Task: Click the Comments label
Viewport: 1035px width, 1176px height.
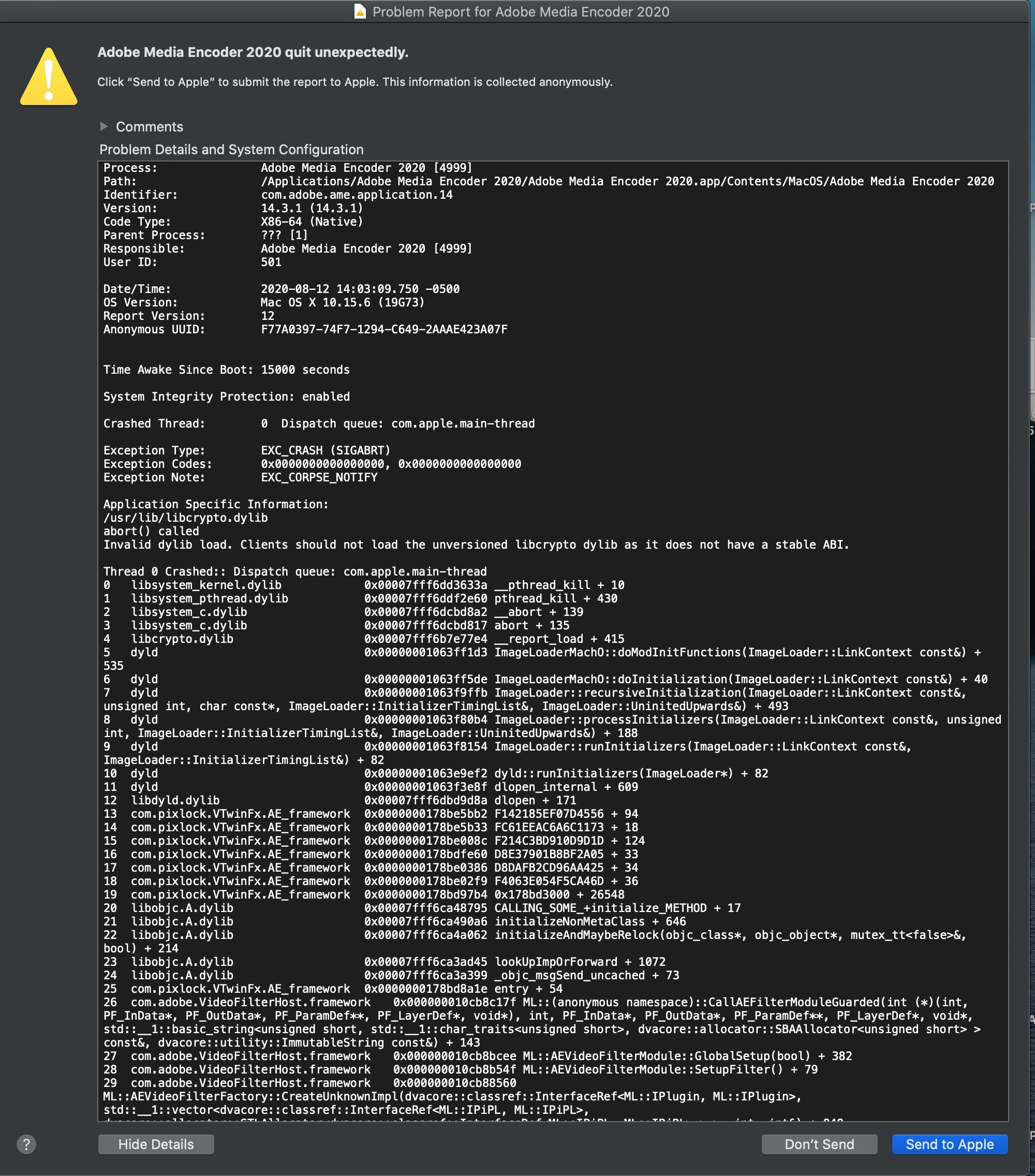Action: coord(149,127)
